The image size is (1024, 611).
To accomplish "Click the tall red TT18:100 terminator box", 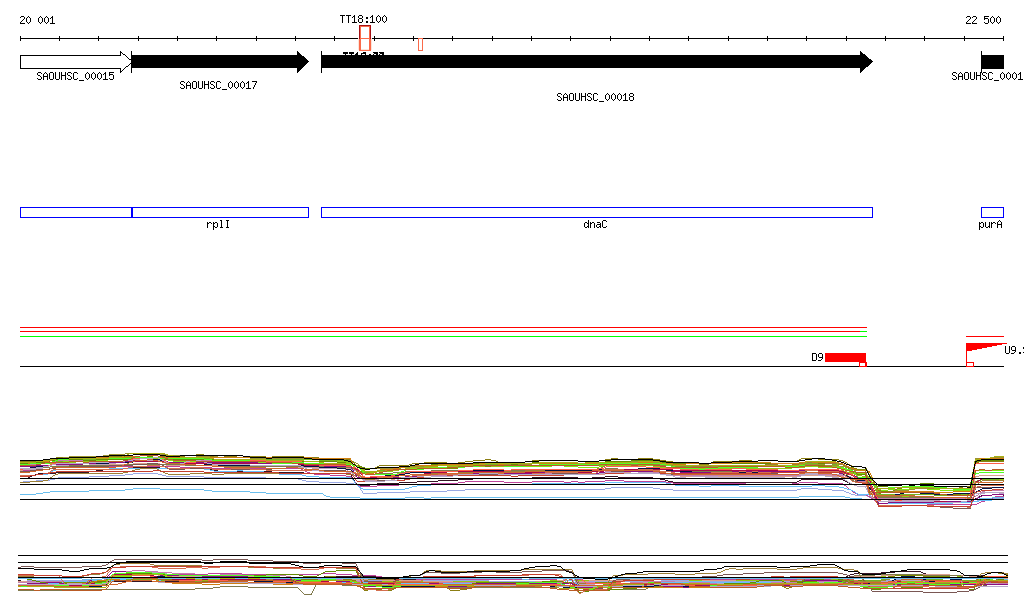I will [365, 38].
